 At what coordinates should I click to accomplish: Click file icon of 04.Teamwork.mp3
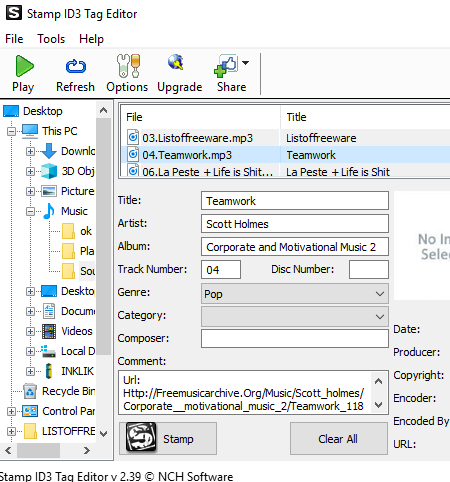click(133, 154)
